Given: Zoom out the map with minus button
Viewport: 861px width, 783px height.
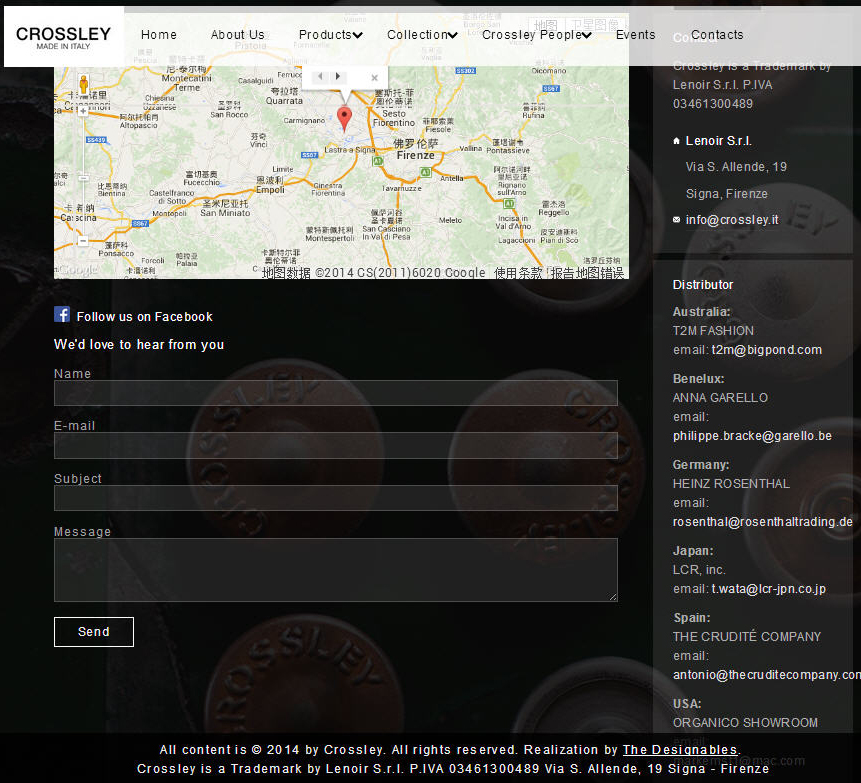Looking at the screenshot, I should [x=83, y=241].
